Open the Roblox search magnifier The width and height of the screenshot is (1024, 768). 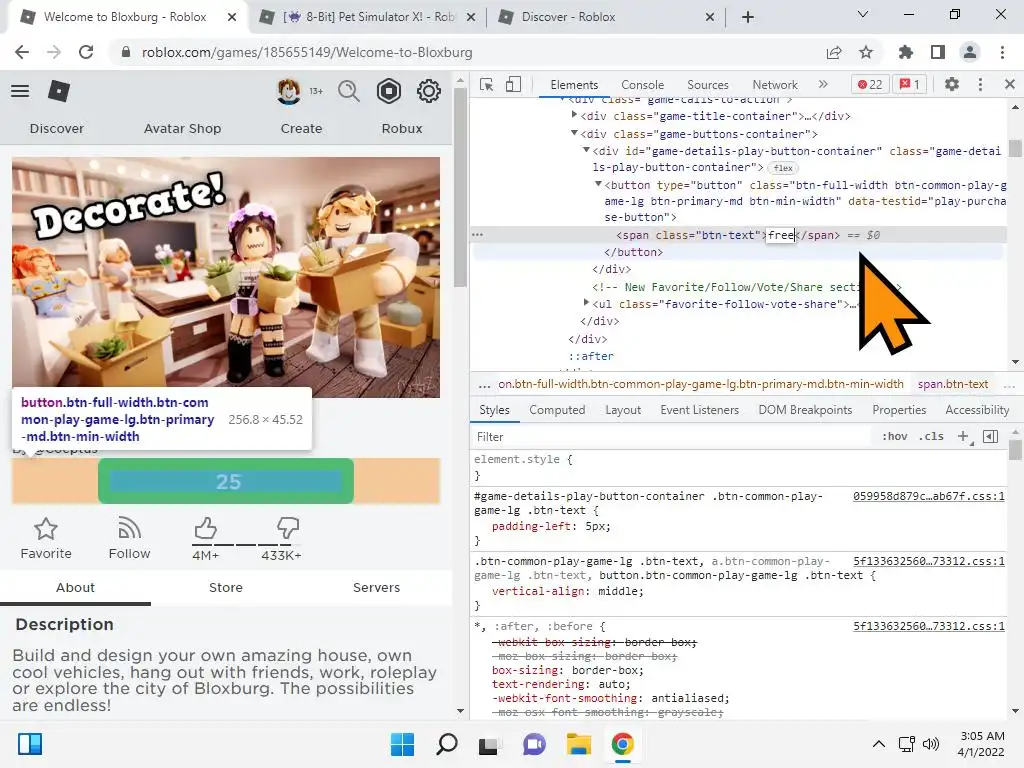coord(349,91)
